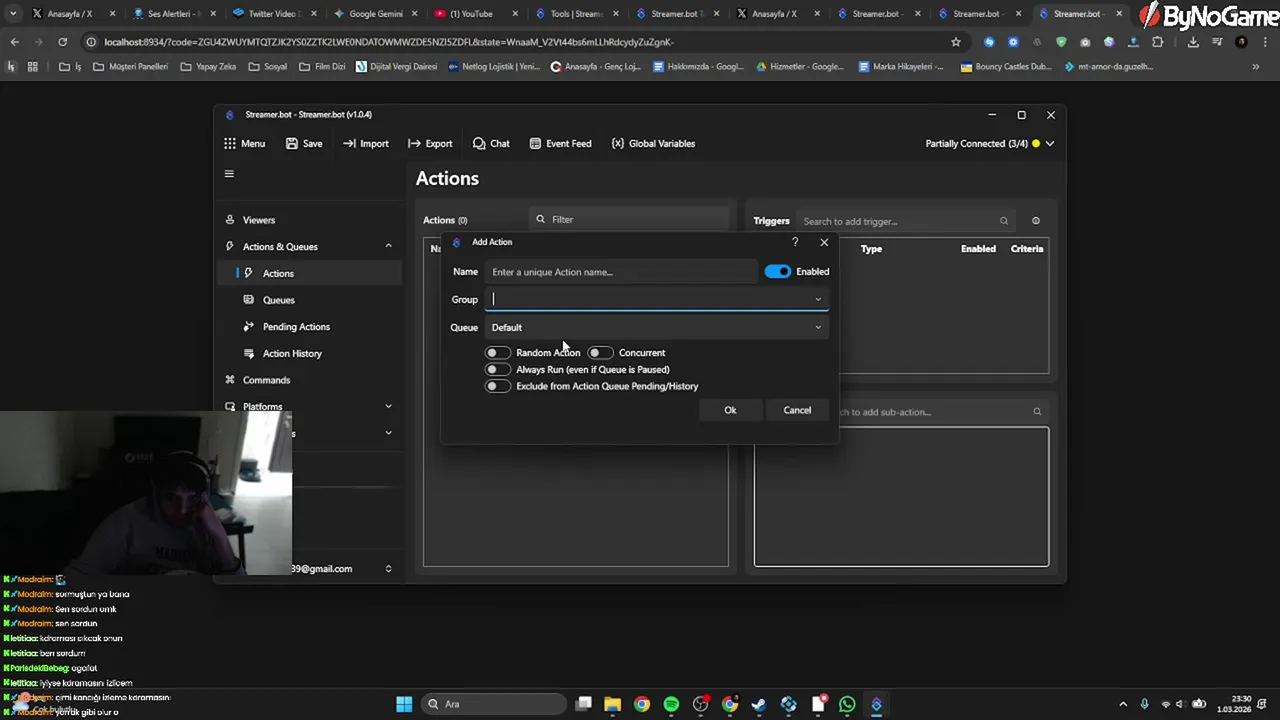The width and height of the screenshot is (1280, 720).
Task: Collapse the sidebar with hamburger icon
Action: click(229, 174)
